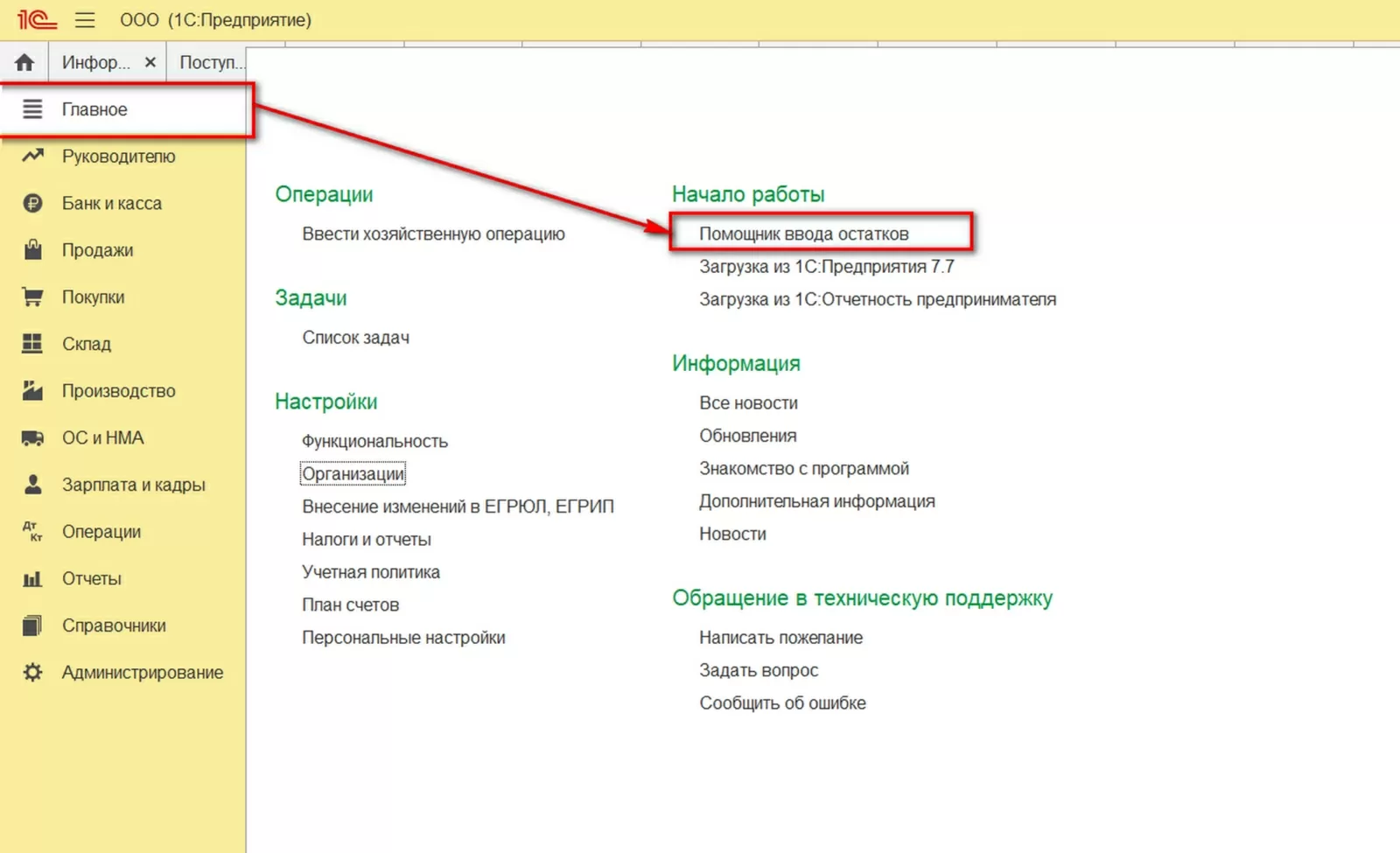1400x853 pixels.
Task: Open the ОС и НМА section
Action: 102,437
